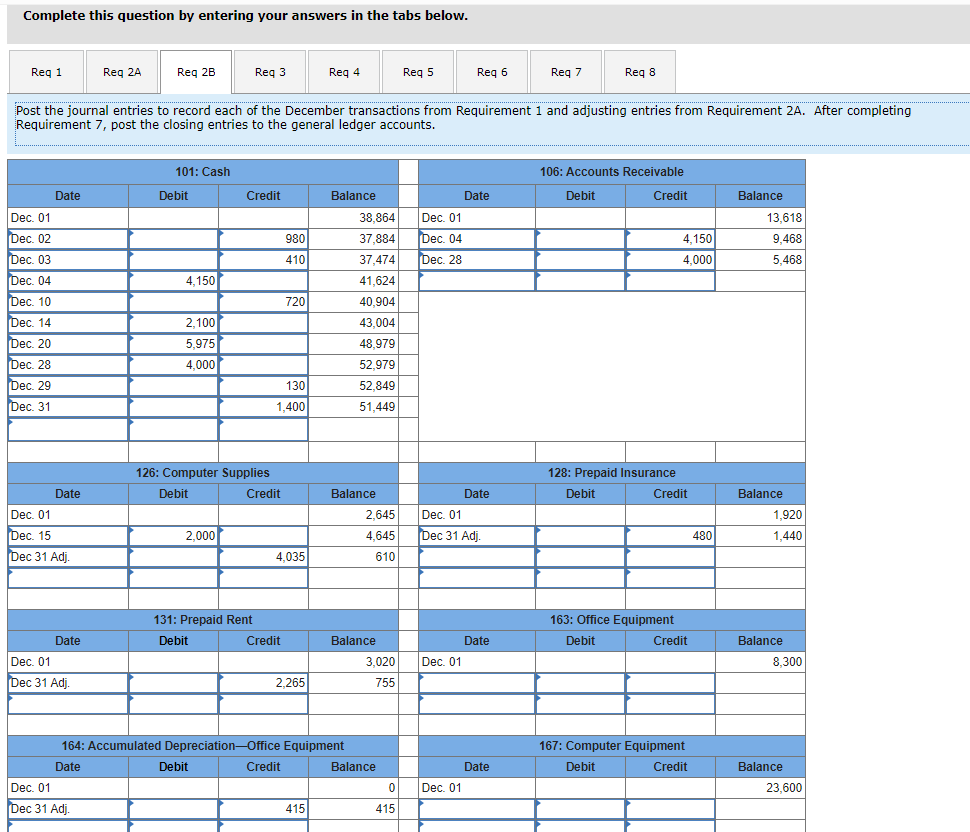Screen dimensions: 970x832
Task: Select the Req 5 tab
Action: [x=418, y=71]
